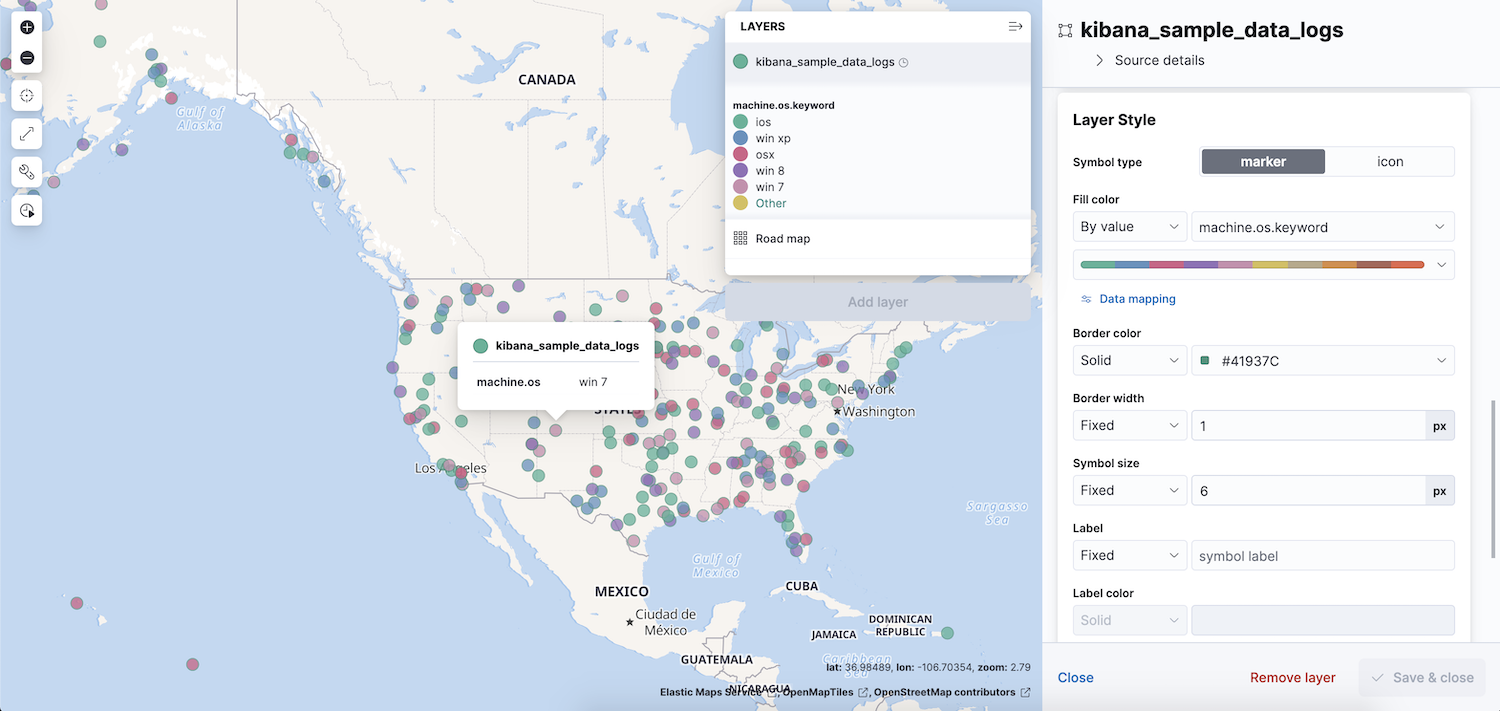The width and height of the screenshot is (1500, 711).
Task: Click the clock icon next to kibana_sample_data_logs layer
Action: [x=903, y=61]
